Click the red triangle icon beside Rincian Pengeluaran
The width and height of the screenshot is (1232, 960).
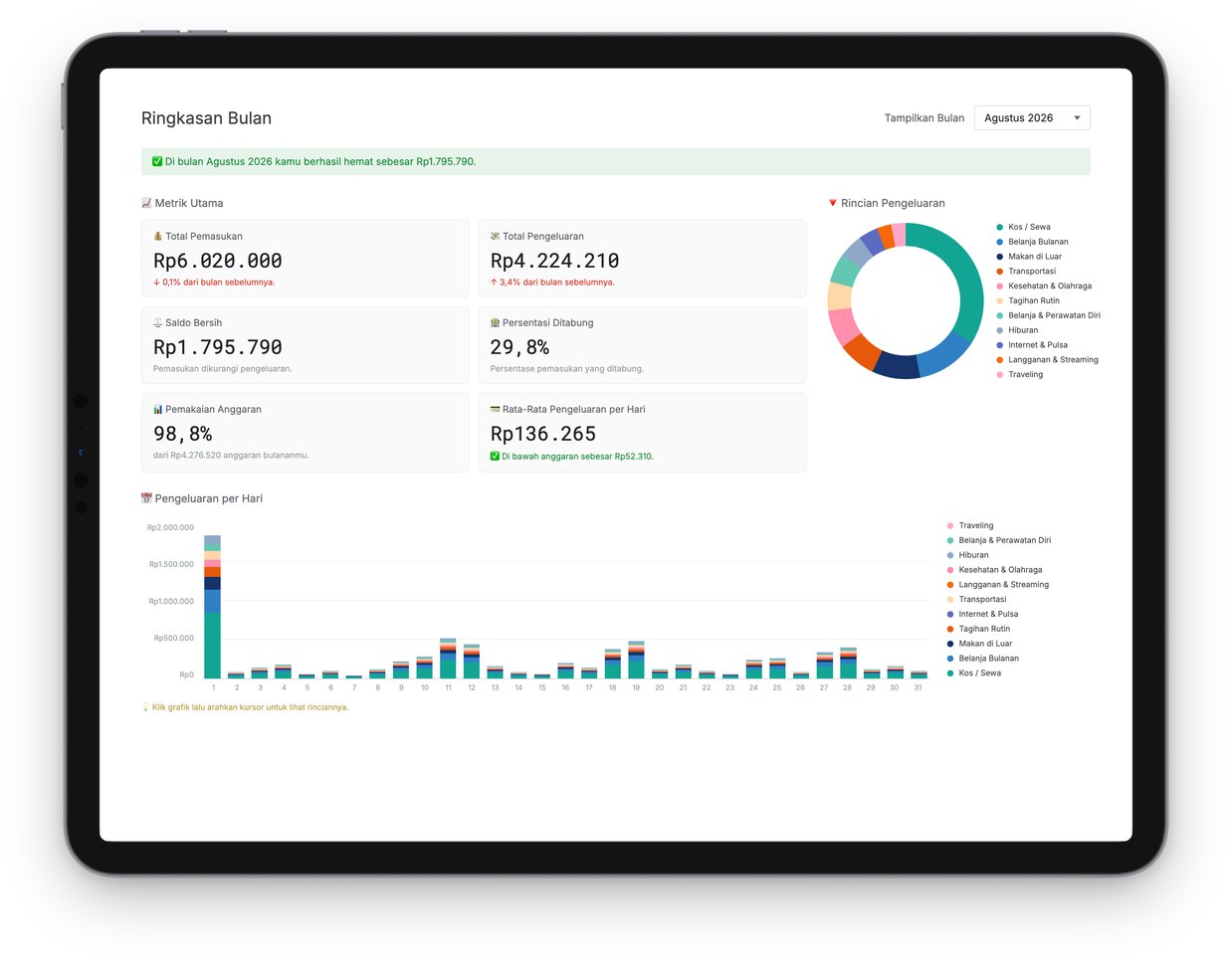coord(833,203)
